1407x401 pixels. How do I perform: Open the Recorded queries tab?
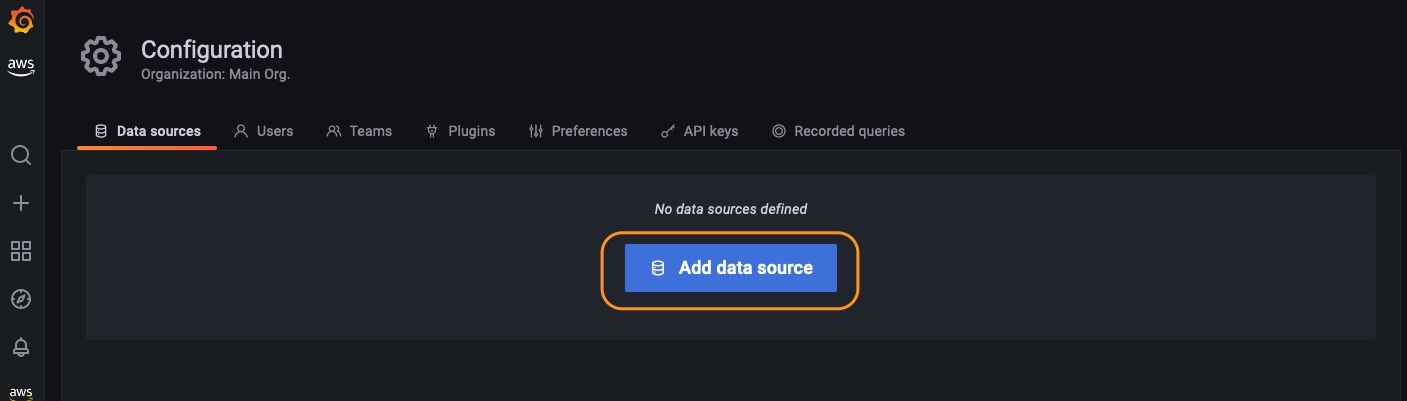(838, 131)
